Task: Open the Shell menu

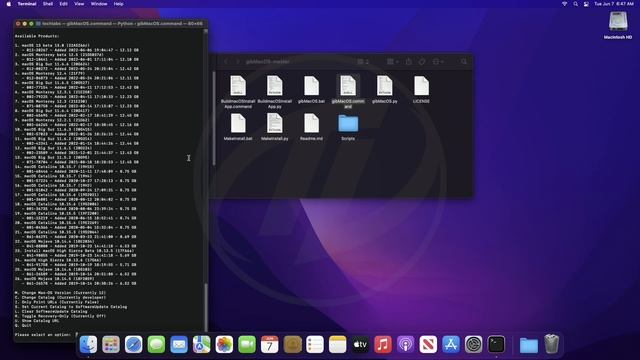Action: coord(48,4)
